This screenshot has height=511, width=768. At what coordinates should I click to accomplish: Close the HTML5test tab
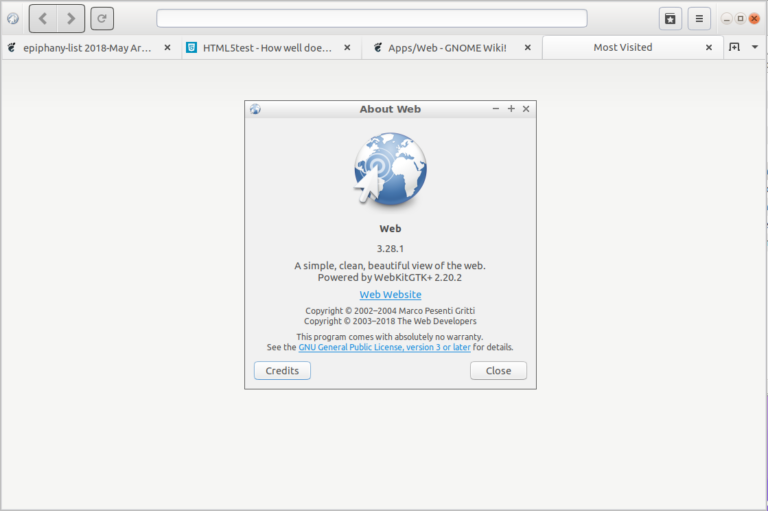[347, 48]
